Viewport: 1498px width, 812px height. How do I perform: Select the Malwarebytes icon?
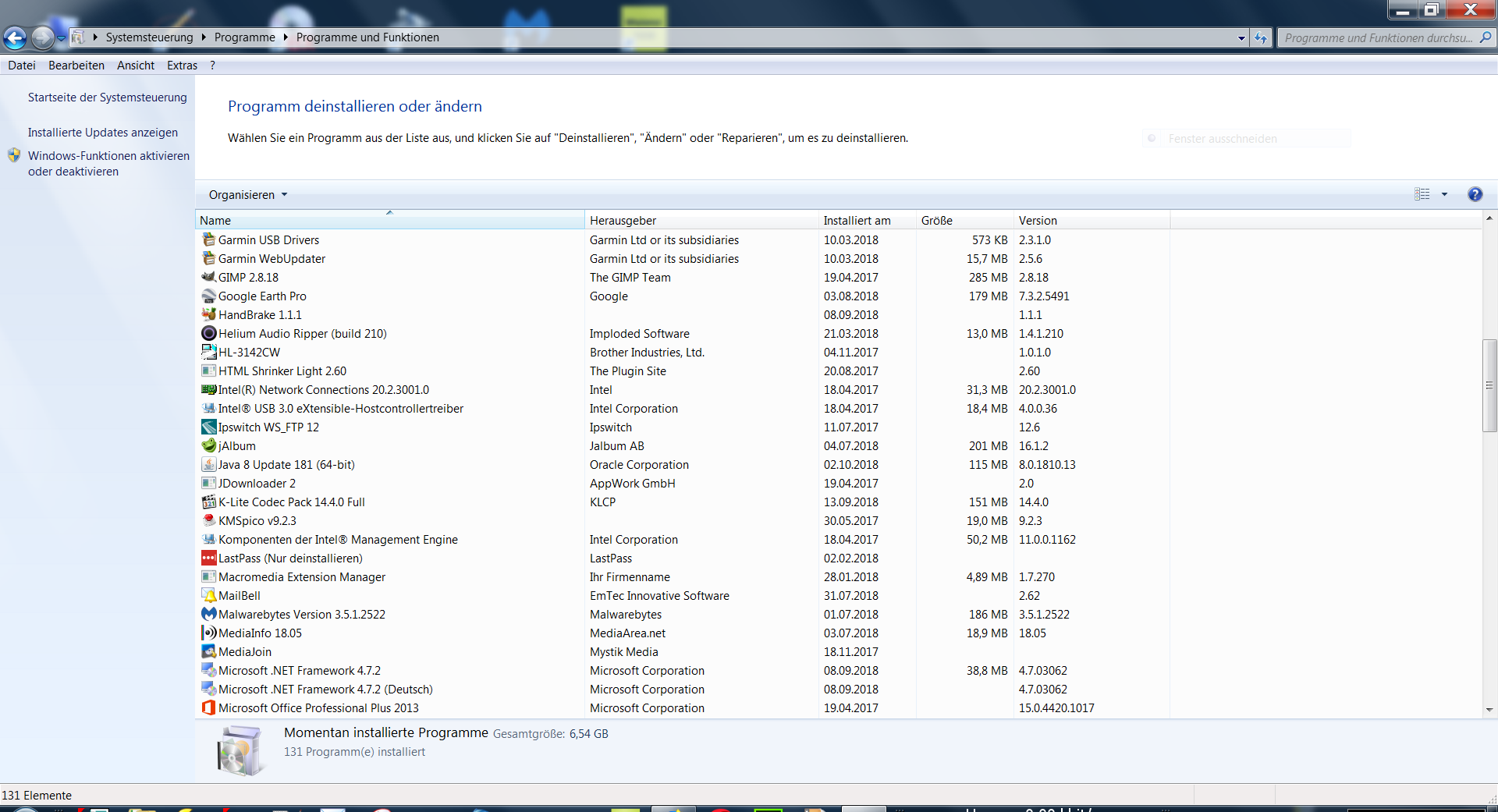coord(208,614)
